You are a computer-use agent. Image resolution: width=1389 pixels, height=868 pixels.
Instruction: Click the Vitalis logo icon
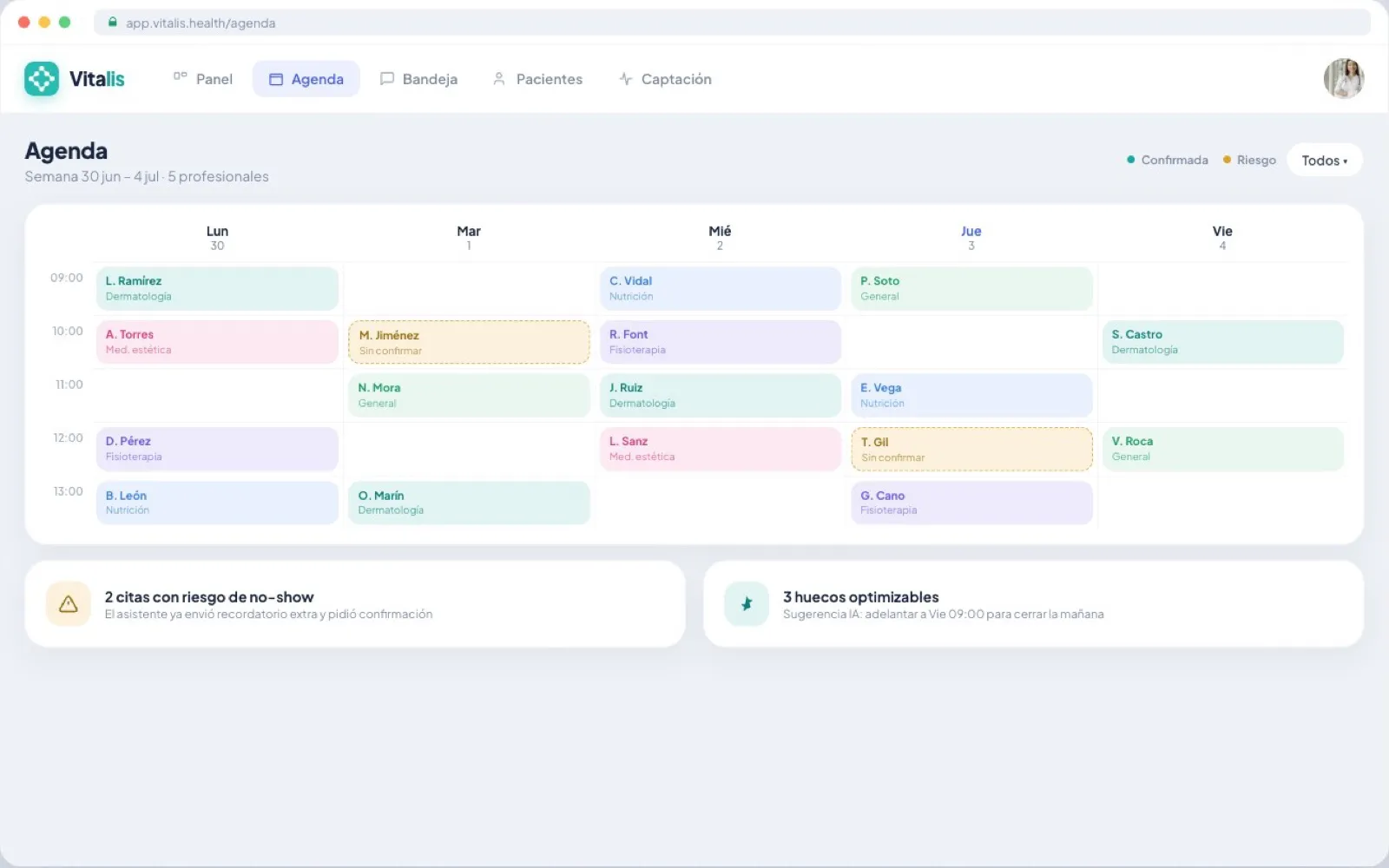coord(42,79)
